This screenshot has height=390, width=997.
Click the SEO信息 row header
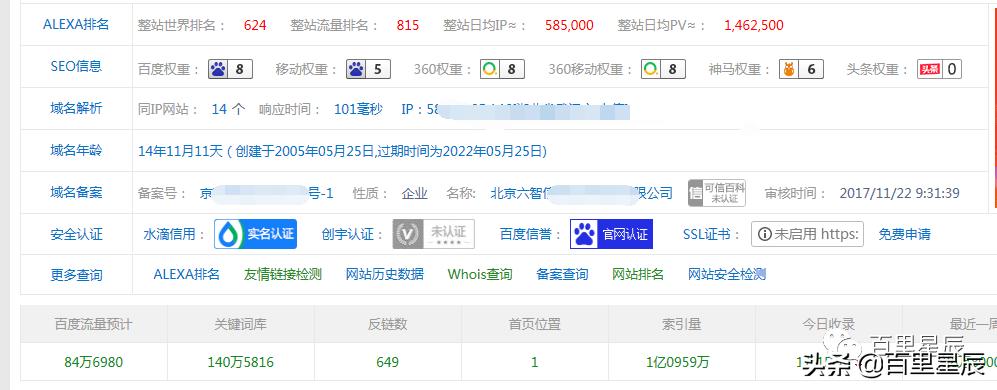[76, 66]
